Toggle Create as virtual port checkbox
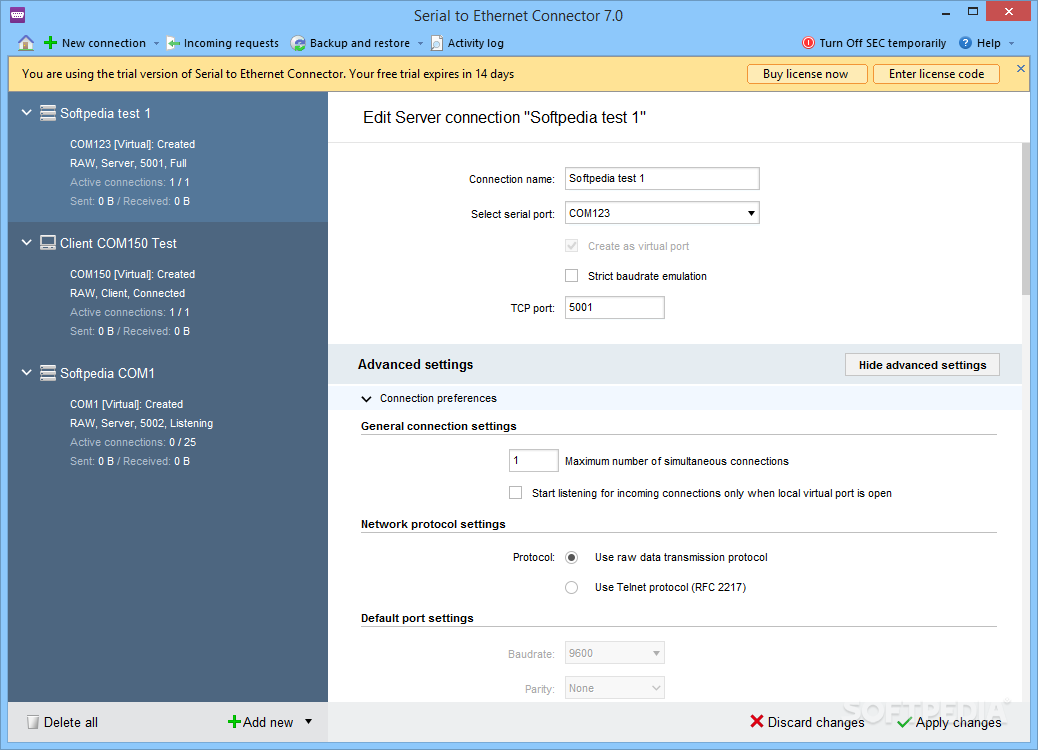1038x750 pixels. click(x=571, y=246)
